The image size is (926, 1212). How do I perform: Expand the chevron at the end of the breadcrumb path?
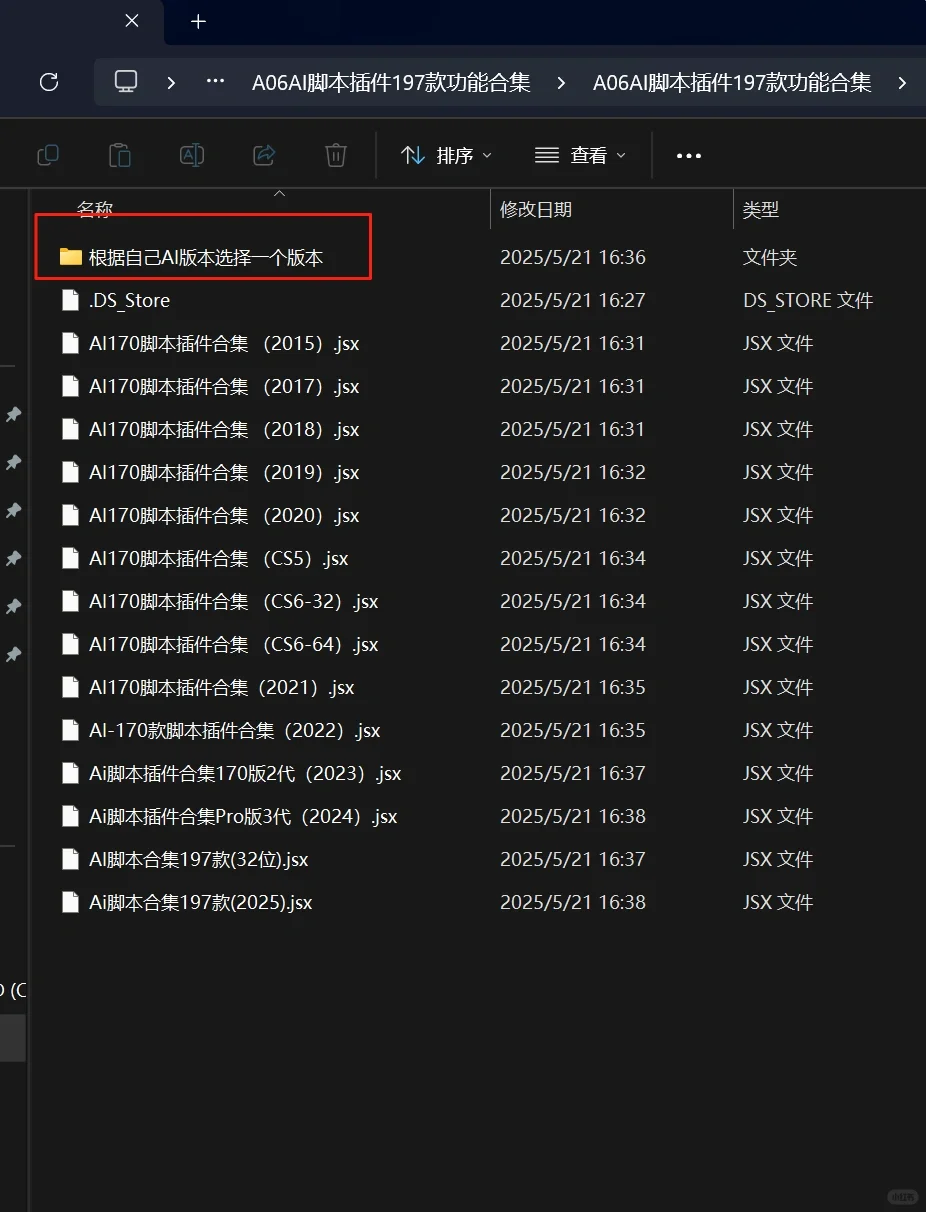(903, 83)
